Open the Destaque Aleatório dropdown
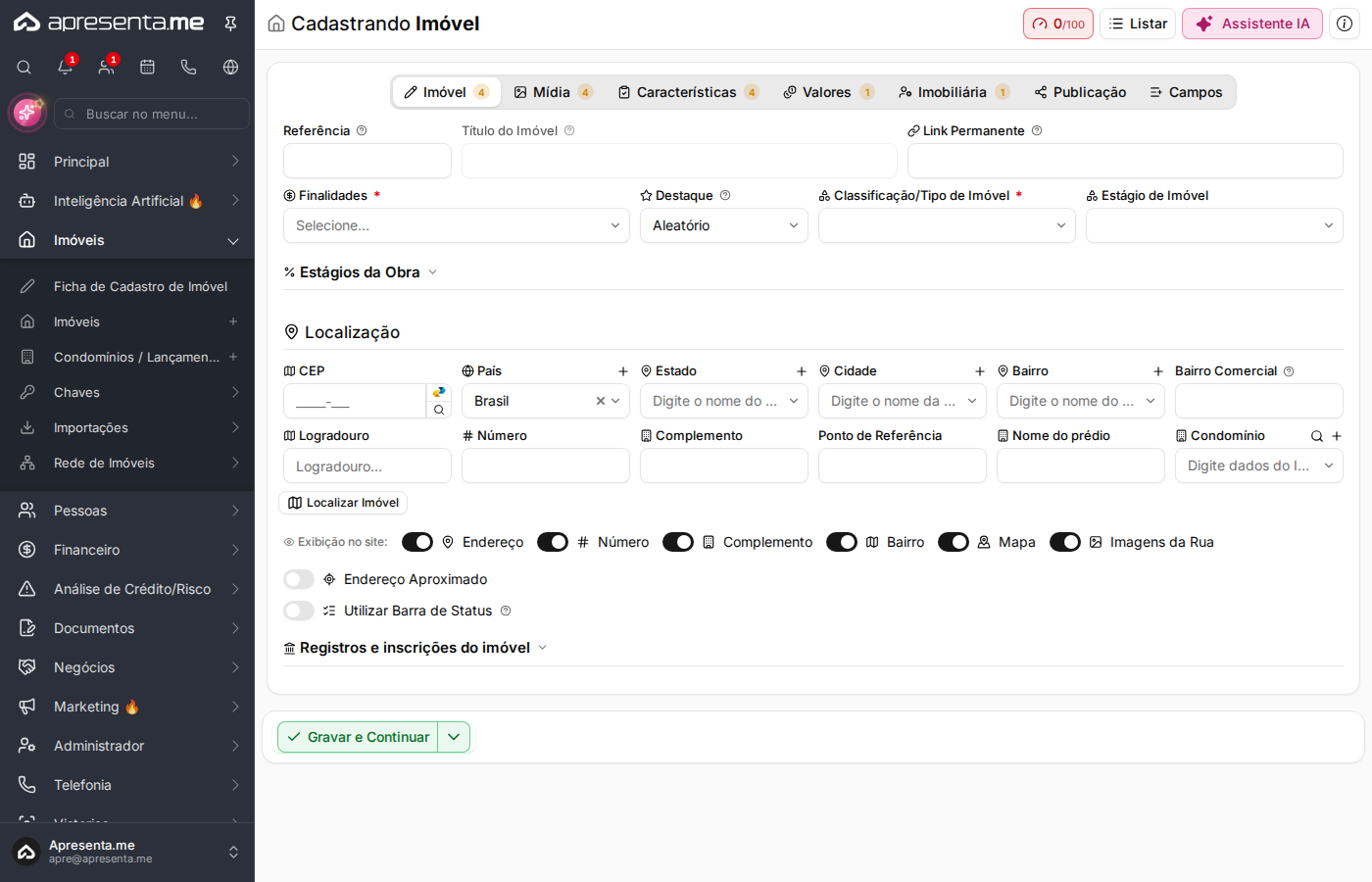The height and width of the screenshot is (882, 1372). [x=724, y=225]
